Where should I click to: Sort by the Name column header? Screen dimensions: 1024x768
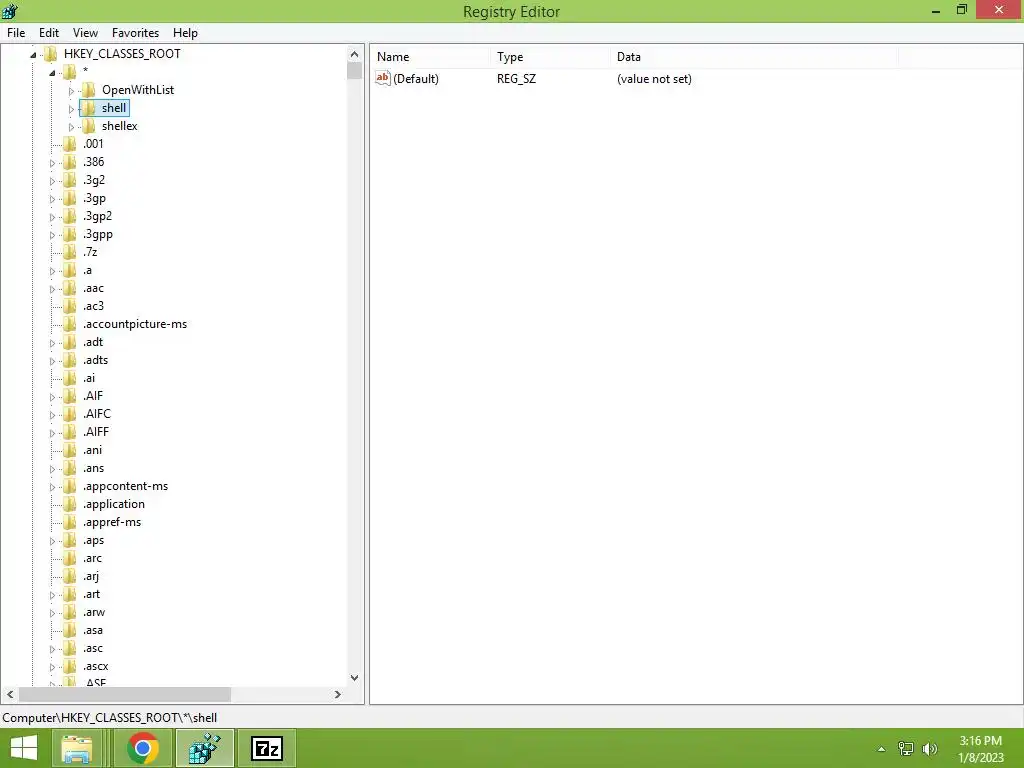coord(432,57)
